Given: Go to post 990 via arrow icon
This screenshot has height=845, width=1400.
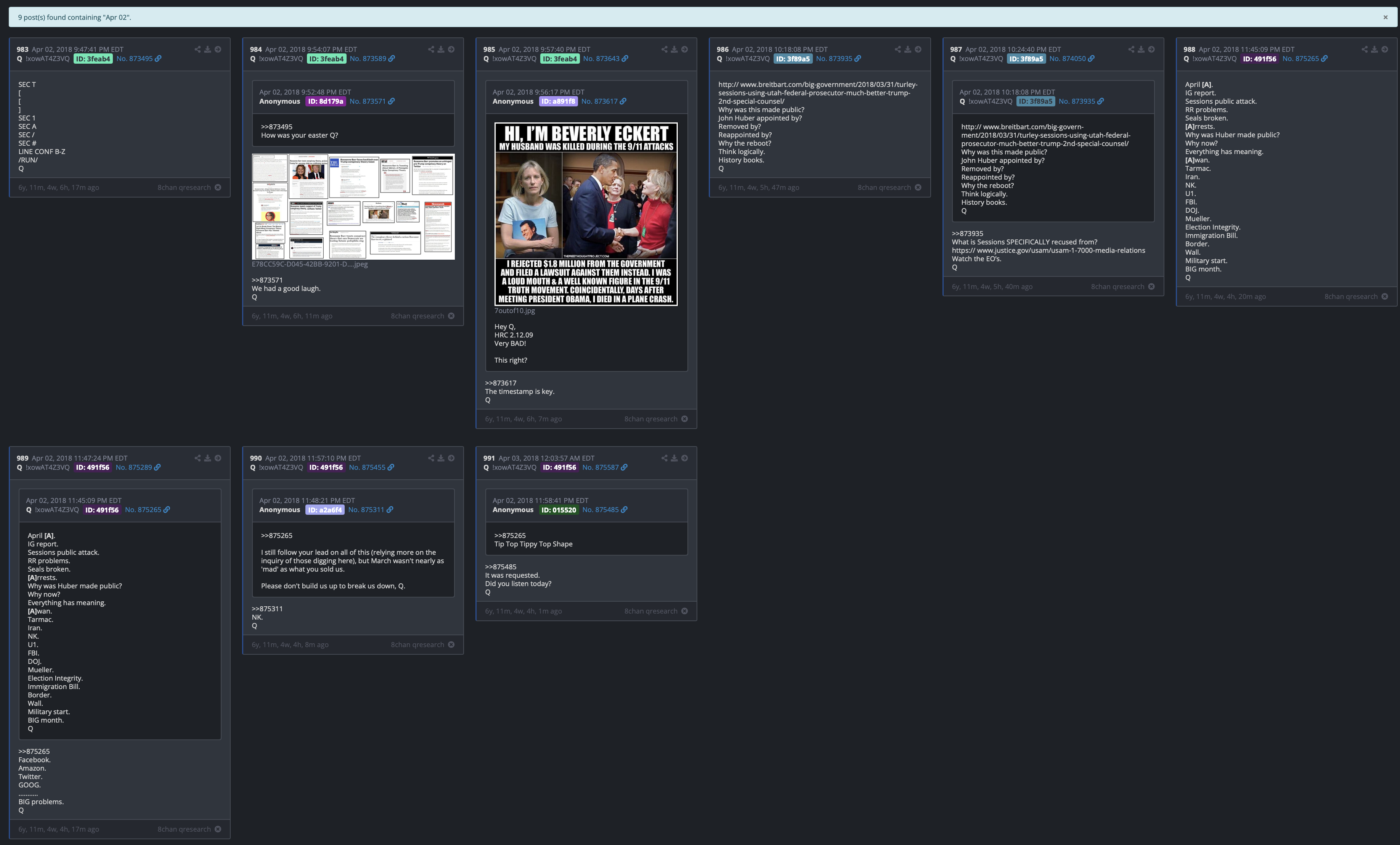Looking at the screenshot, I should tap(451, 458).
